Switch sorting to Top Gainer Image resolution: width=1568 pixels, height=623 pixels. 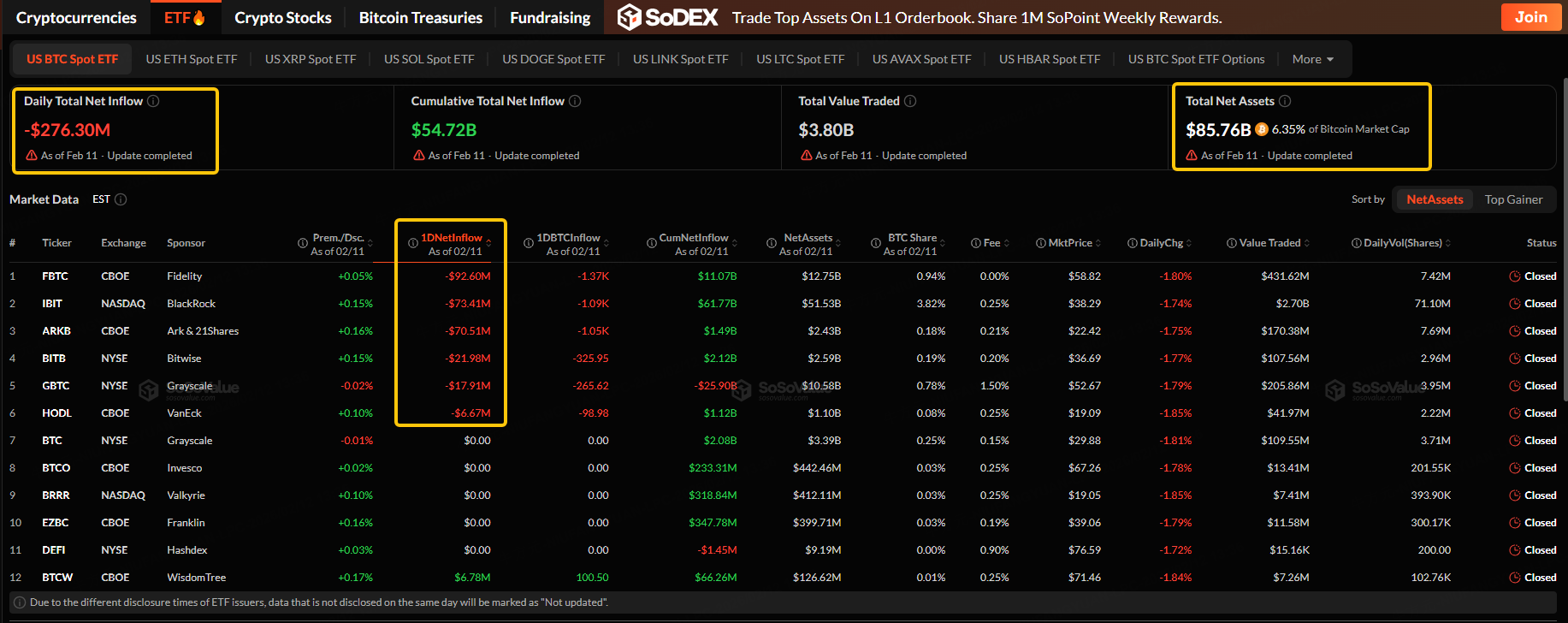1513,199
